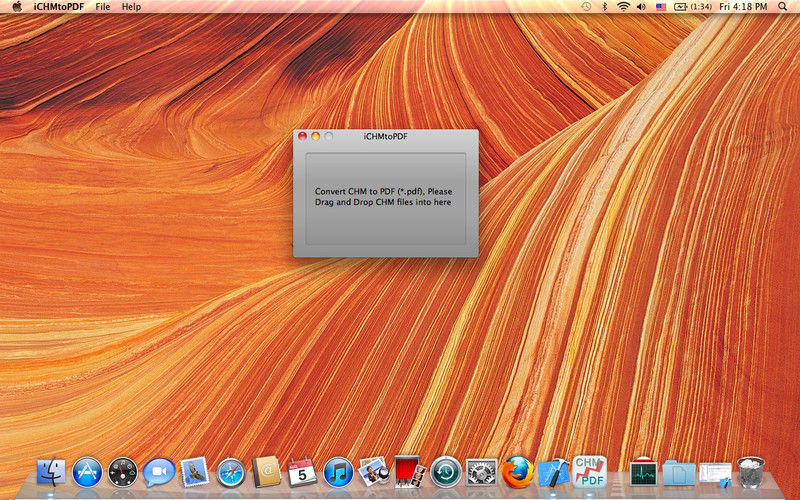800x500 pixels.
Task: Click the iCHMtoPDF window title bar
Action: (386, 136)
